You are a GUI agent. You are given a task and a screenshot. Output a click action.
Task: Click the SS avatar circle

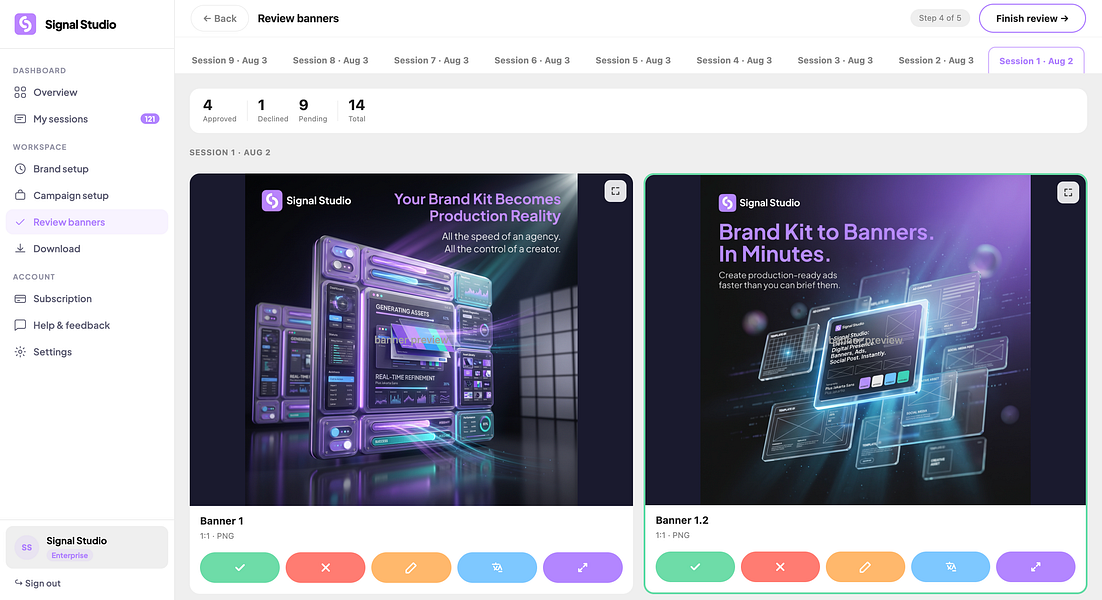27,547
